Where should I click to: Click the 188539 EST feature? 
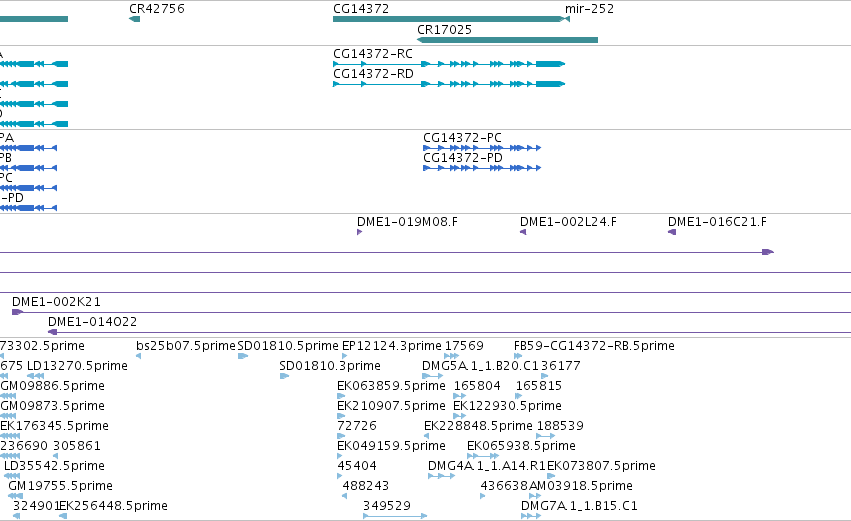tap(545, 436)
